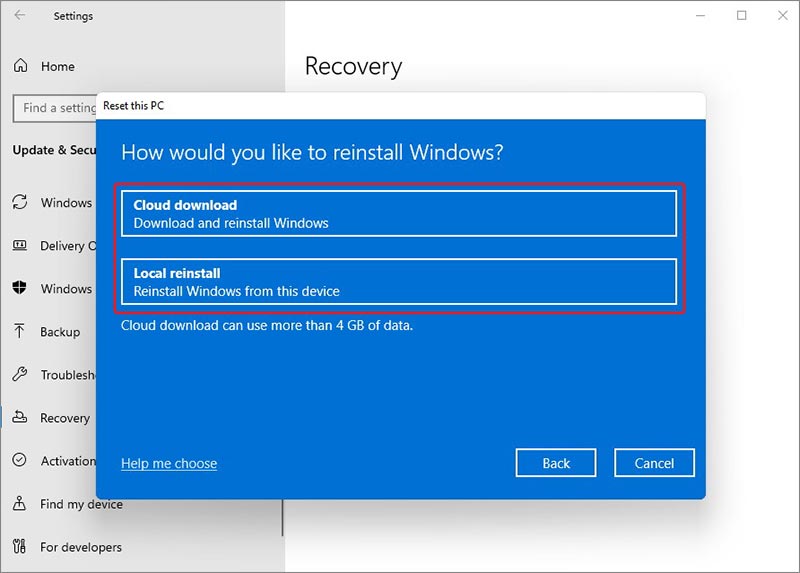Viewport: 800px width, 573px height.
Task: Choose the Local reinstall option
Action: (399, 282)
